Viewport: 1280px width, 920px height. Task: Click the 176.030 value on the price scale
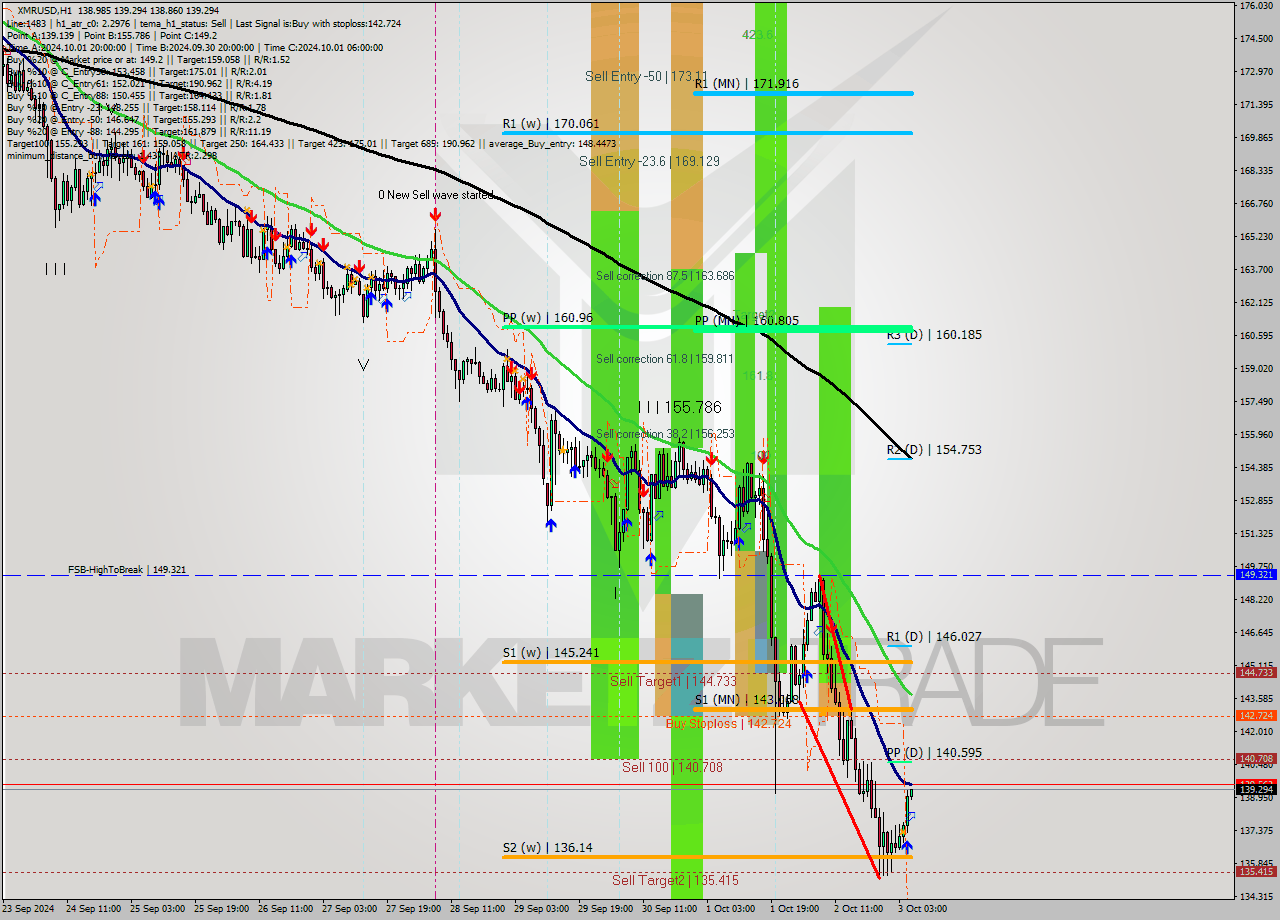click(x=1256, y=6)
